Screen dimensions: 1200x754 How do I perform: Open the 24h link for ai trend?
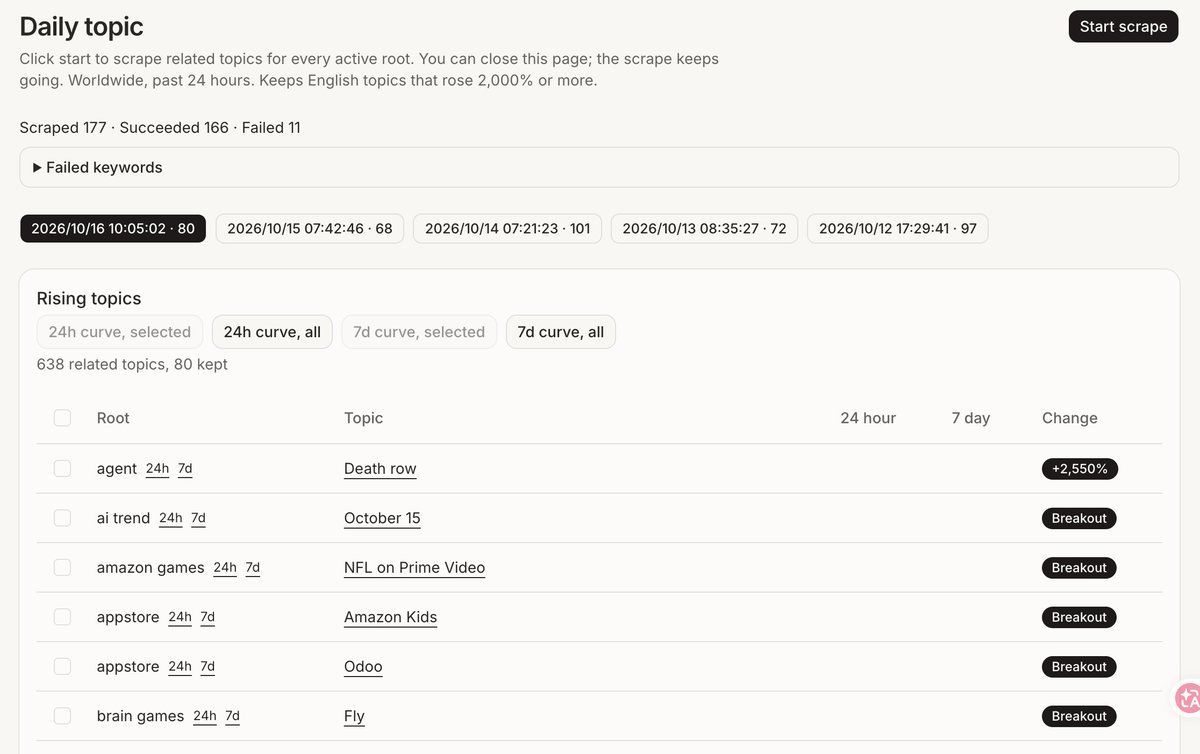tap(171, 518)
